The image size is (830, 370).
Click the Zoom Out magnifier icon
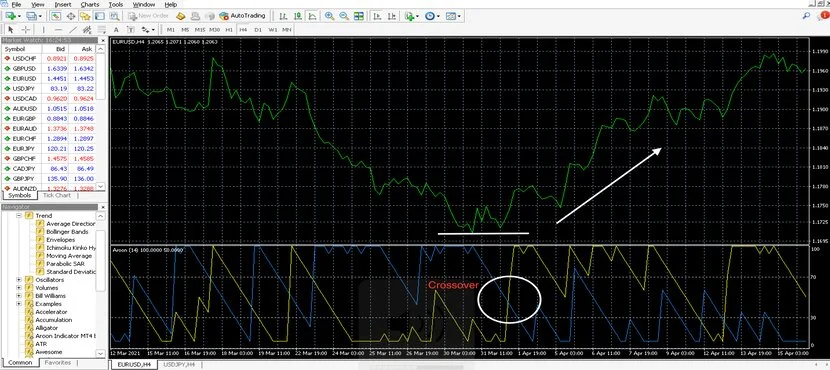click(344, 16)
